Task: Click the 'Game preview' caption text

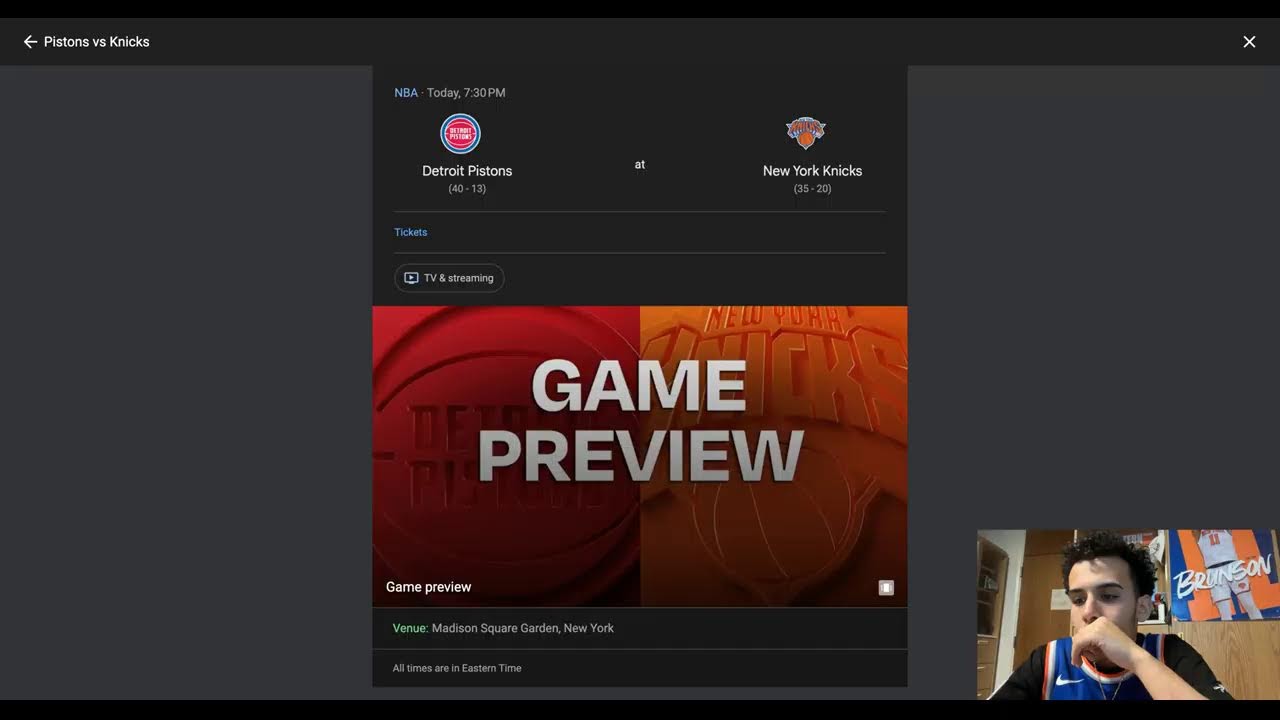Action: point(428,587)
